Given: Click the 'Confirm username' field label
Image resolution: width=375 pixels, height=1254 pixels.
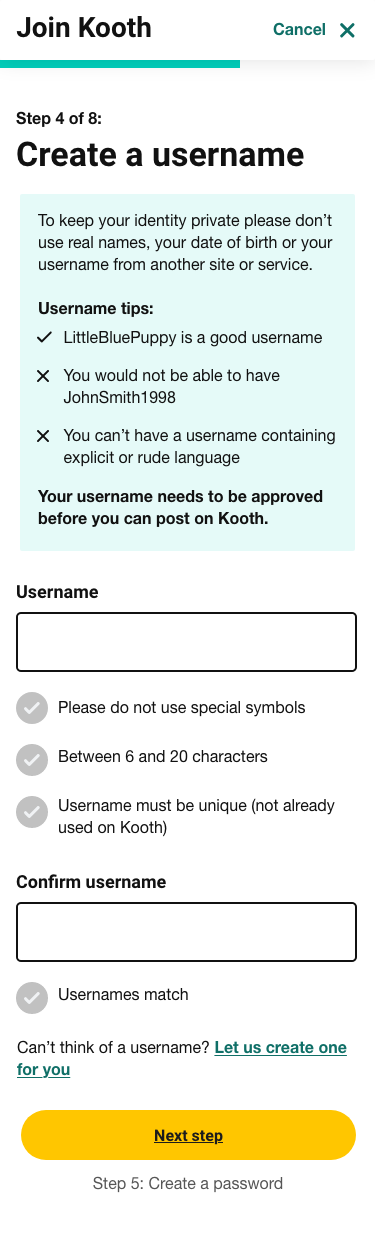Looking at the screenshot, I should [x=91, y=882].
